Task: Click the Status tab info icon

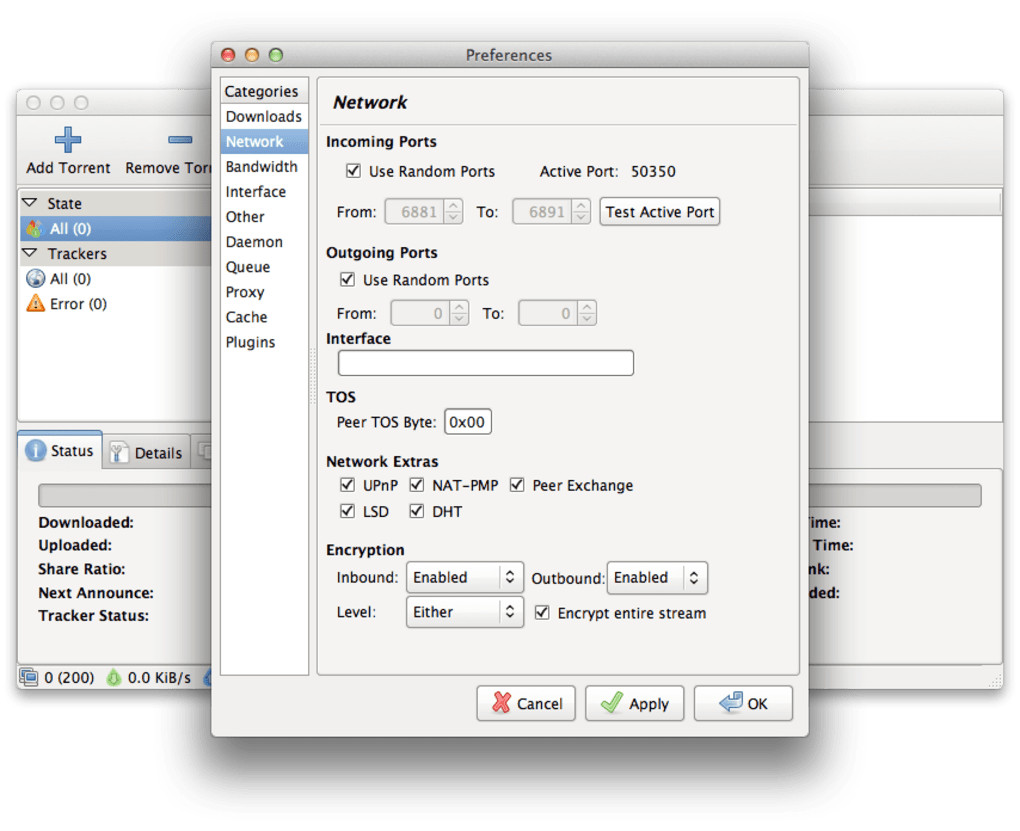Action: tap(36, 450)
